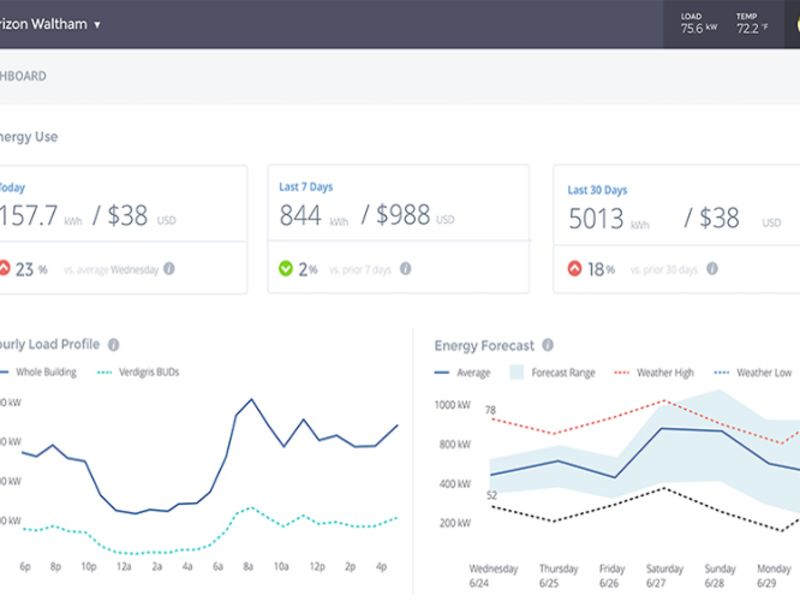The height and width of the screenshot is (600, 800).
Task: Select the Today card title
Action: 12,187
